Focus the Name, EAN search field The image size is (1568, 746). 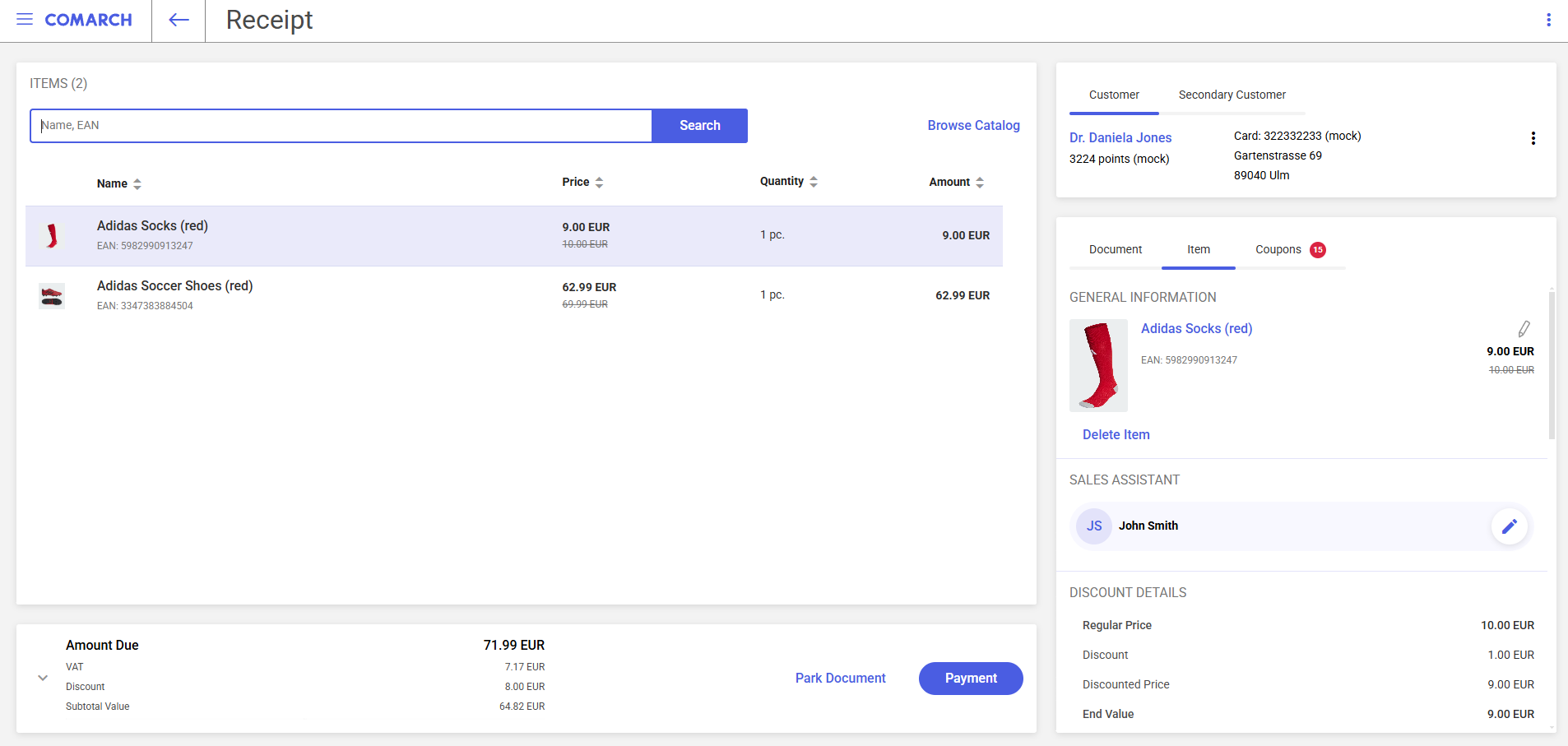tap(341, 126)
